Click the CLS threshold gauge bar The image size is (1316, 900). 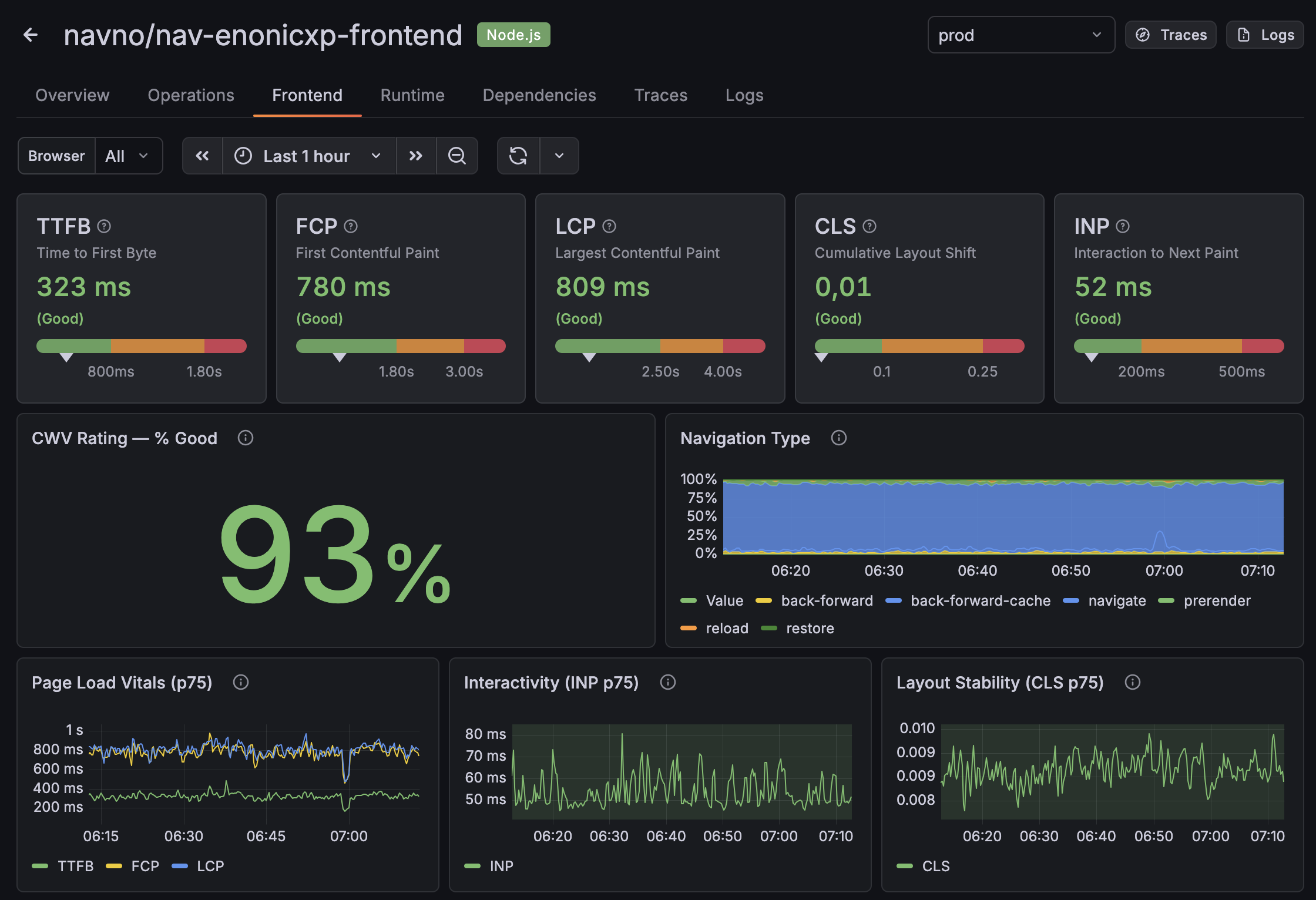click(x=919, y=346)
